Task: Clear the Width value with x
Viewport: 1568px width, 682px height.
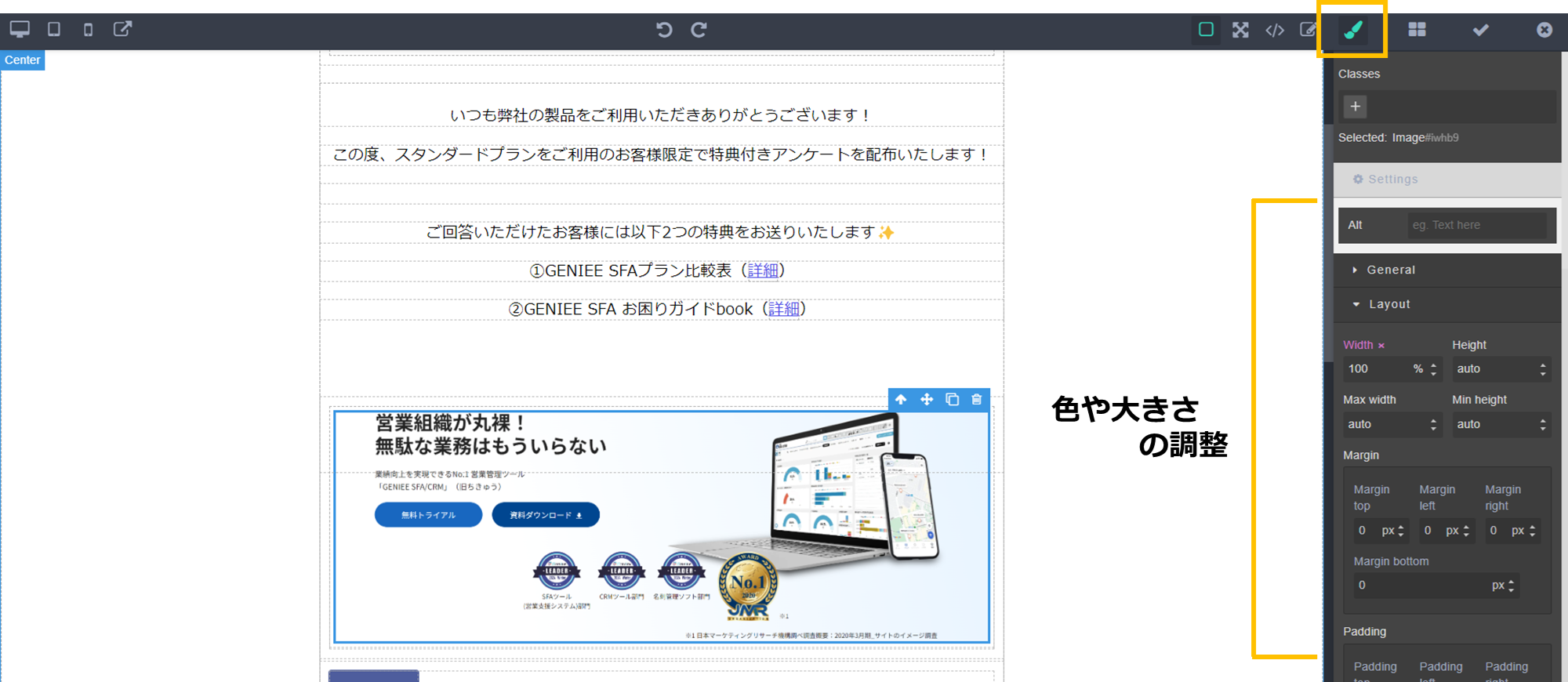Action: click(1381, 346)
